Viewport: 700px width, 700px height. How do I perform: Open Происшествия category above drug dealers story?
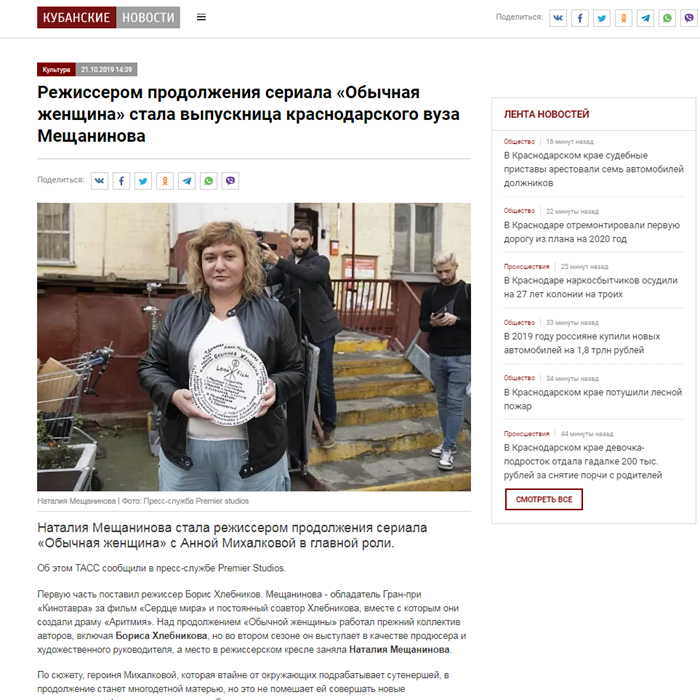[526, 267]
